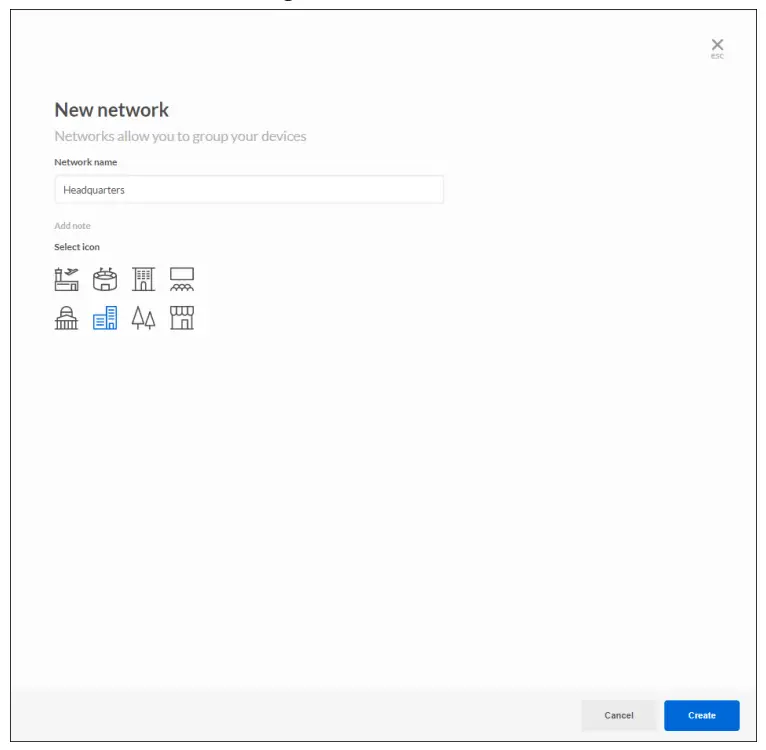Viewport: 766px width, 750px height.
Task: Click the New network heading
Action: coord(111,110)
